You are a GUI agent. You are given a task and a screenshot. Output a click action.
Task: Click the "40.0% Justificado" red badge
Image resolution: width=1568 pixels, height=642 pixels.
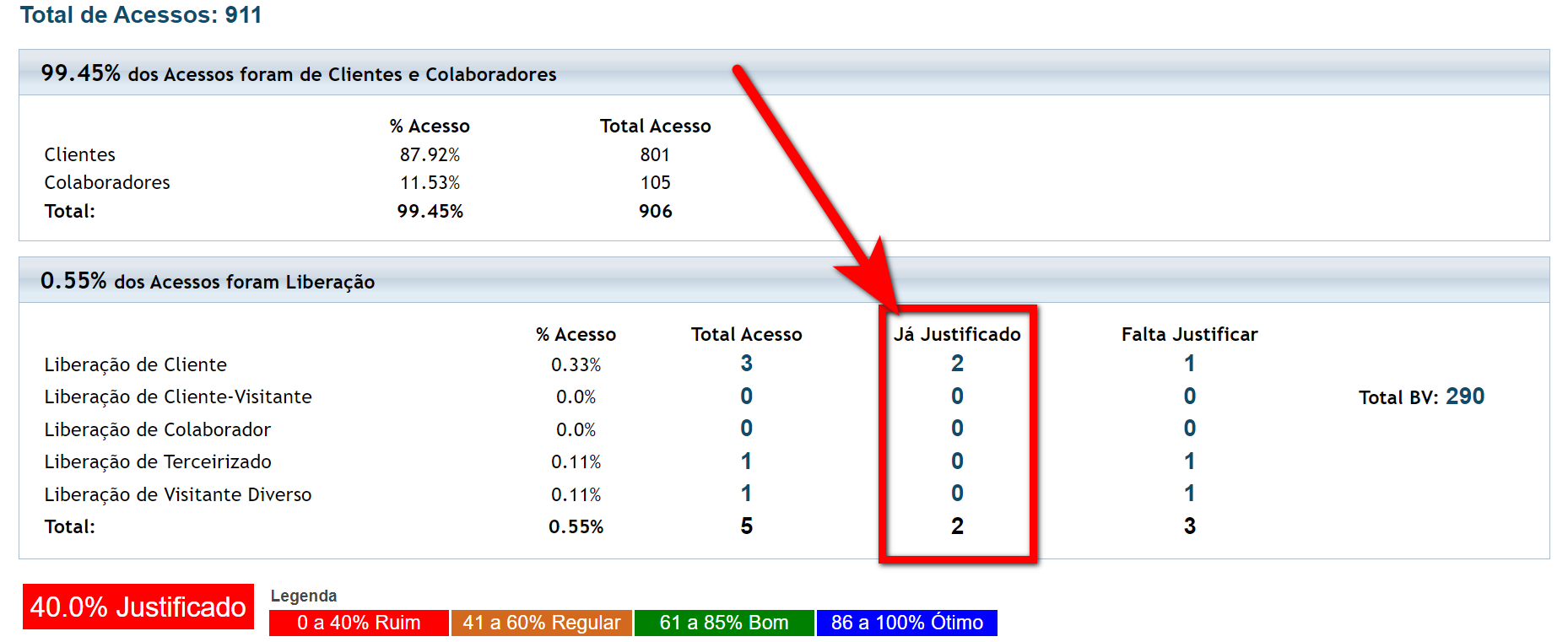point(138,607)
